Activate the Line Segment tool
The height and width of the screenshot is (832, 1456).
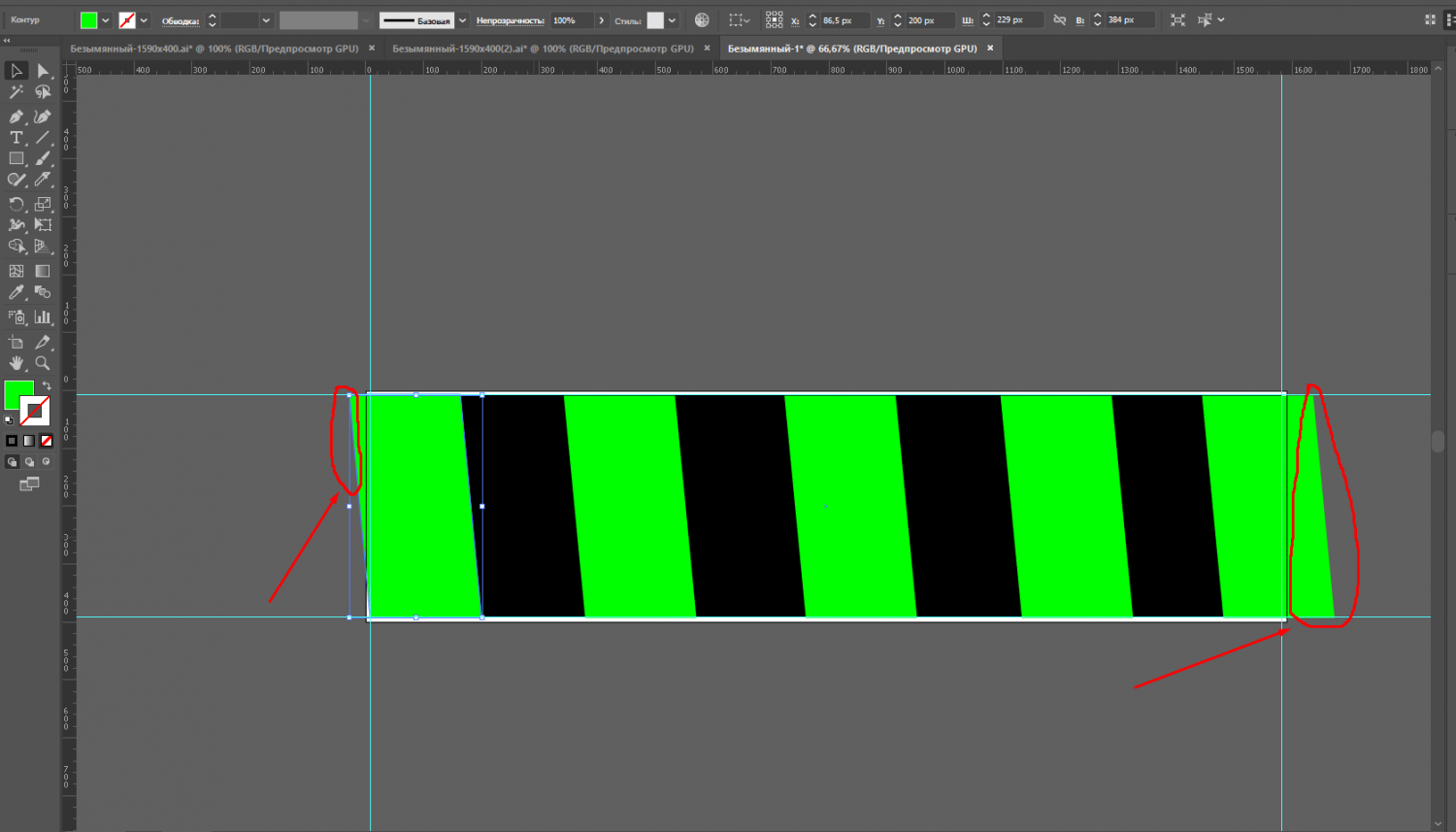tap(43, 138)
